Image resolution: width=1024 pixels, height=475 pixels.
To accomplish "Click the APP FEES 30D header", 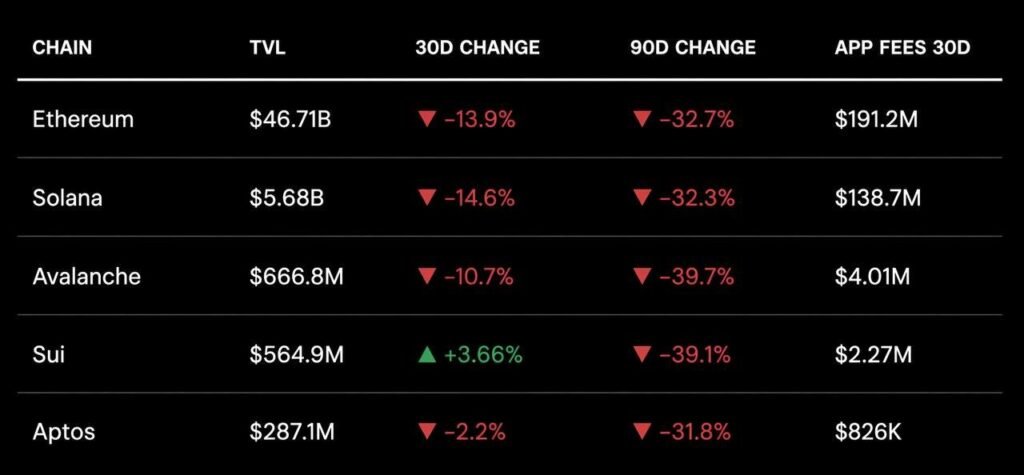I will click(x=902, y=48).
